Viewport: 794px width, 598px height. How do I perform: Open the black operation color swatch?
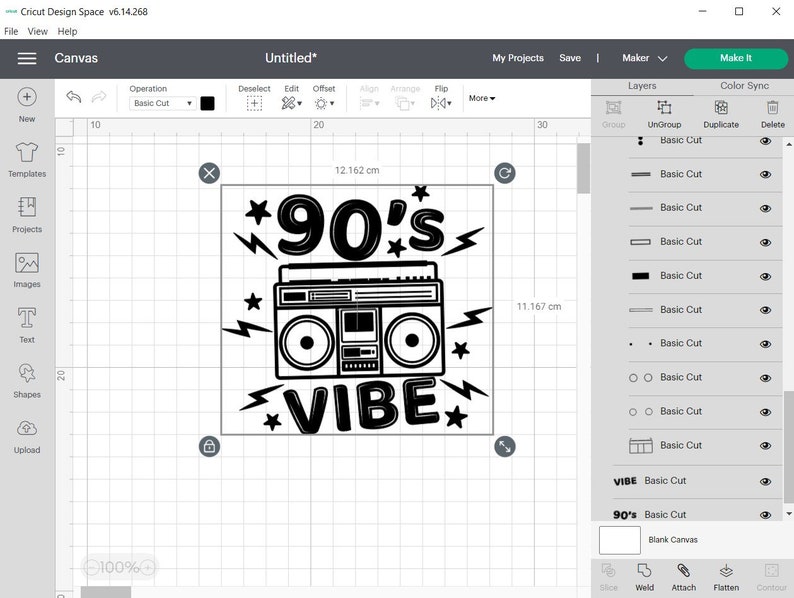[x=208, y=103]
